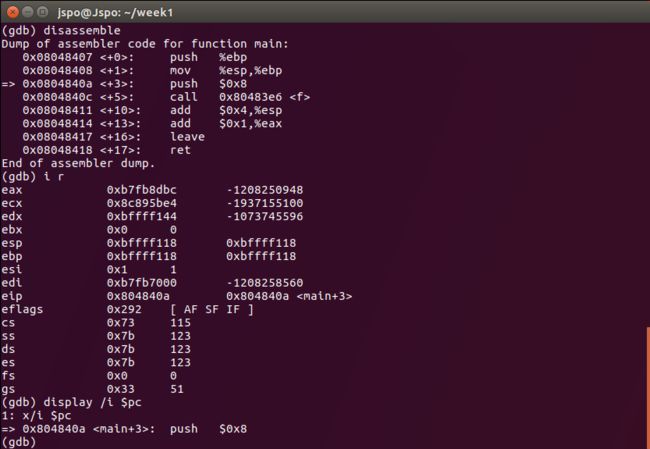Click the decimal value -1208250948
Image resolution: width=650 pixels, height=449 pixels.
(265, 190)
